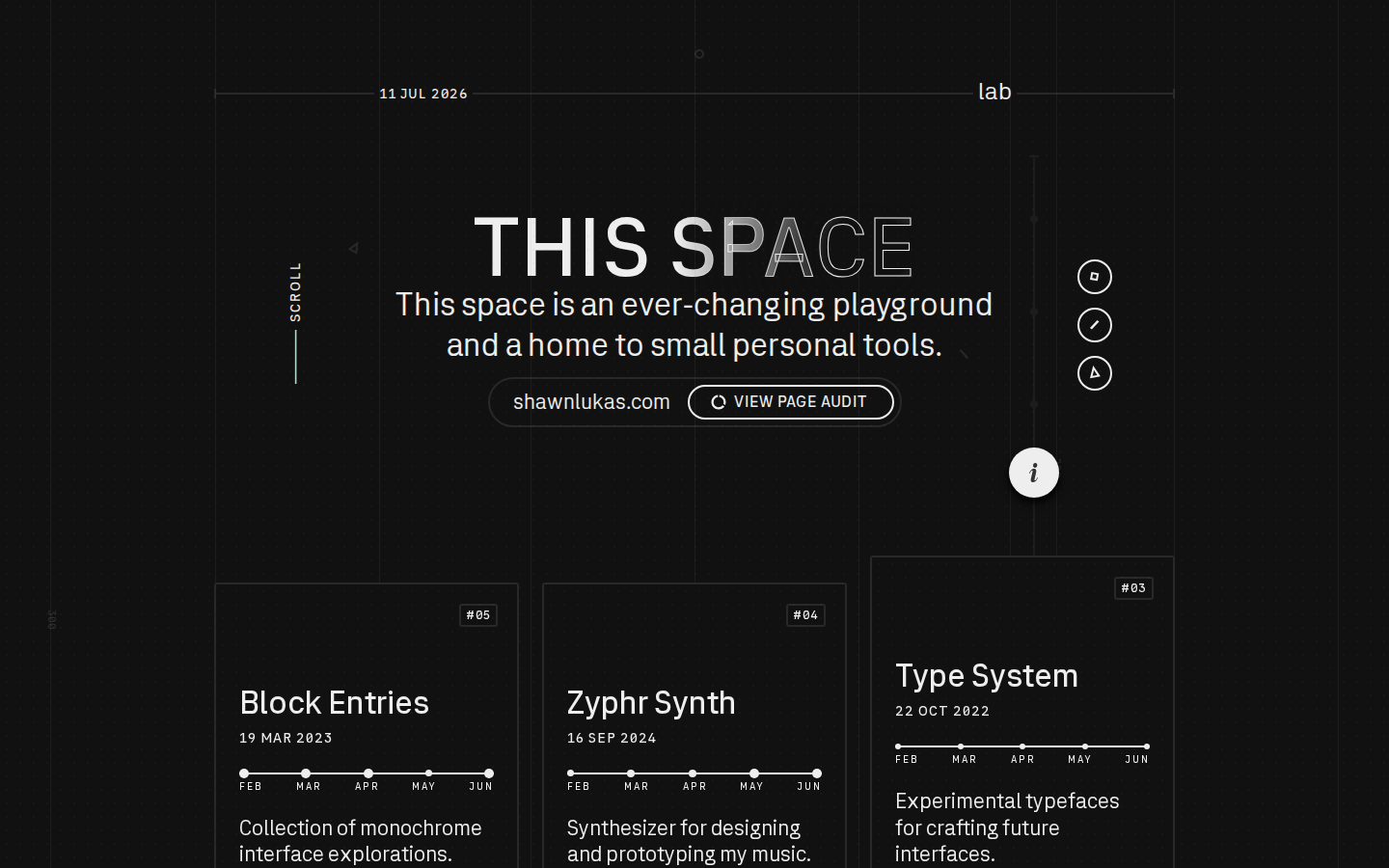Image resolution: width=1389 pixels, height=868 pixels.
Task: Click the #03 tag on Type System
Action: coord(1133,588)
